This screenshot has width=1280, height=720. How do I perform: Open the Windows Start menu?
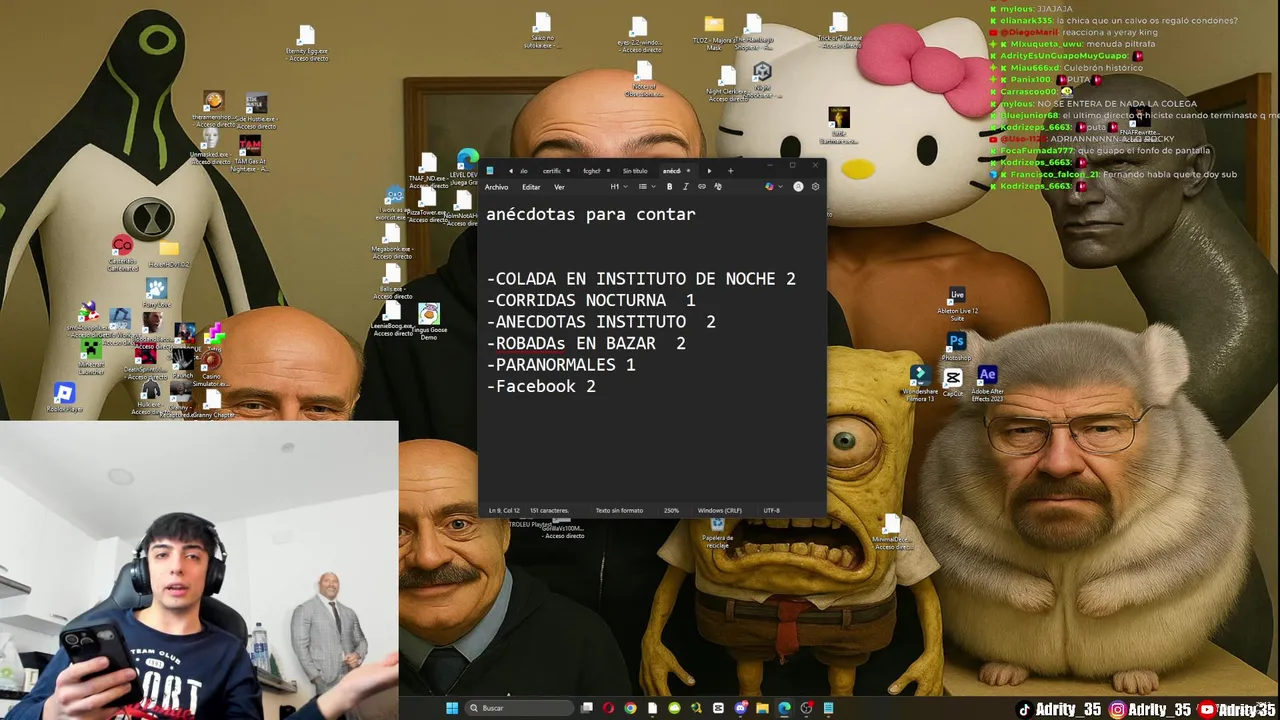452,708
